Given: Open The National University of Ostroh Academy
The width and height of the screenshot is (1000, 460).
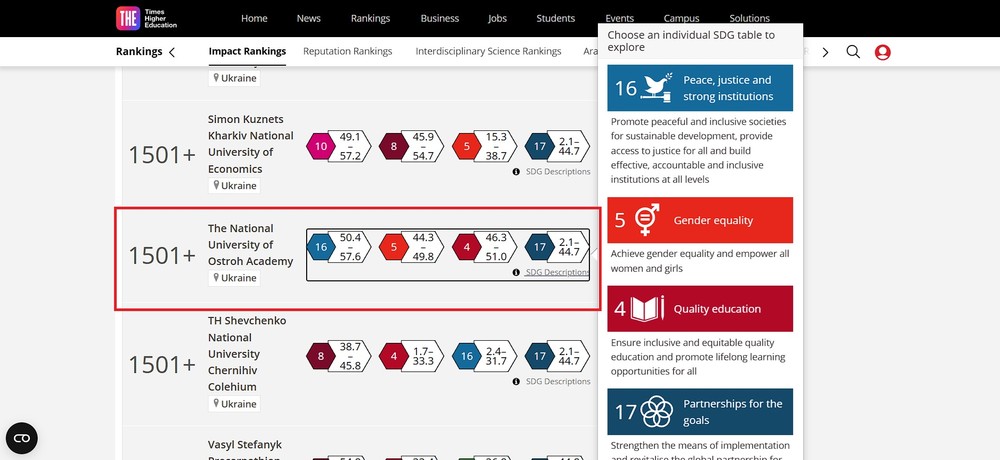Looking at the screenshot, I should pos(251,244).
